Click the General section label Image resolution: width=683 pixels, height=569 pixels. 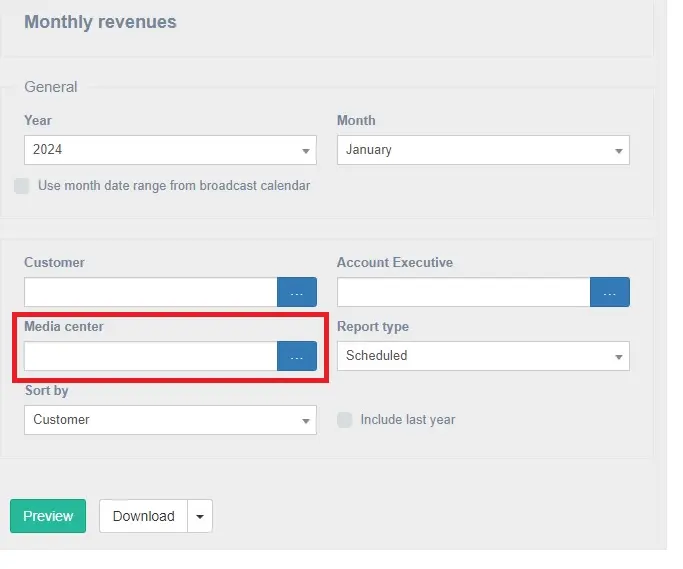[x=51, y=87]
